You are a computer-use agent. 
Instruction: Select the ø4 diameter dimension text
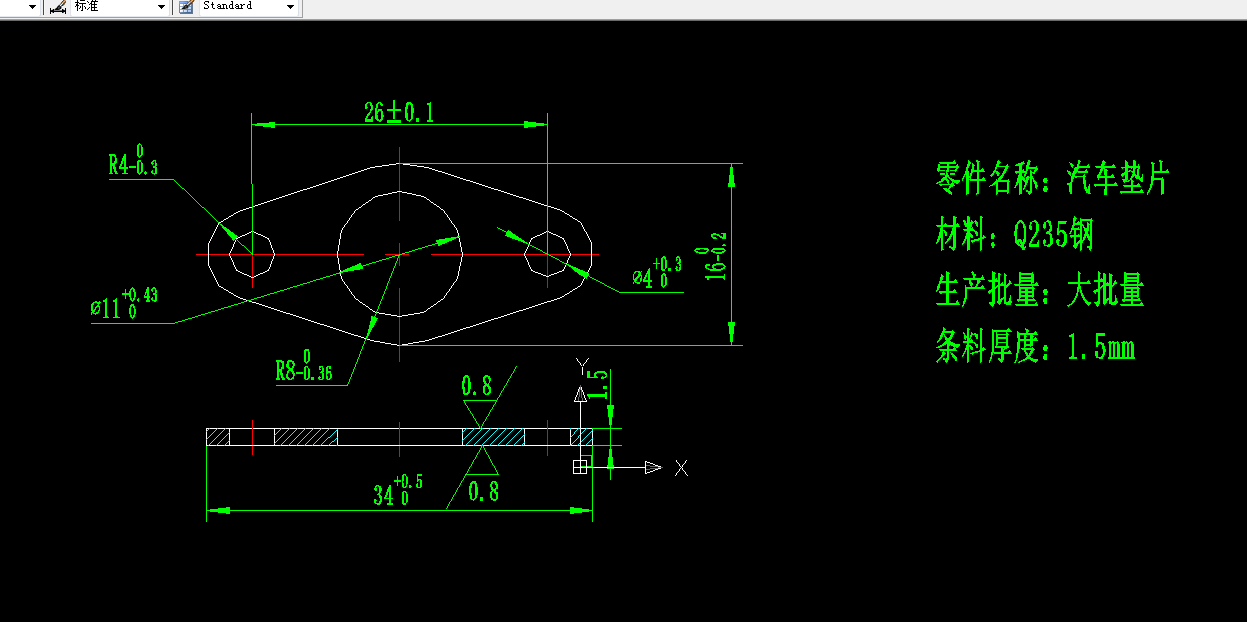(657, 274)
